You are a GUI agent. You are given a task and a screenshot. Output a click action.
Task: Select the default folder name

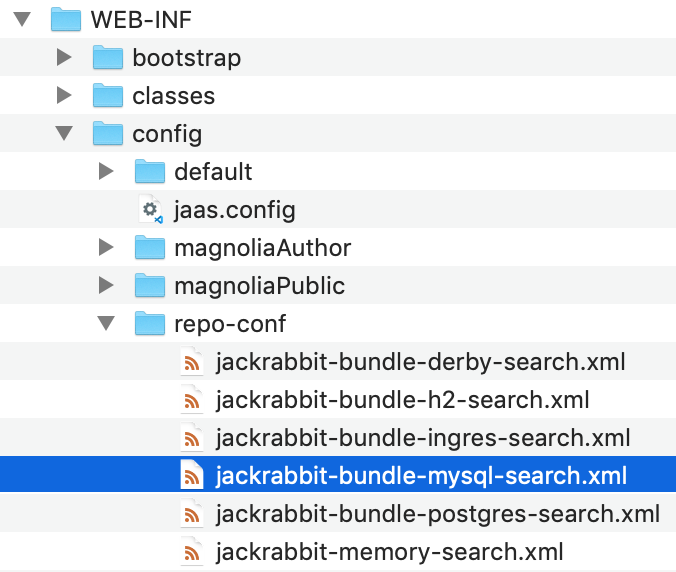click(x=213, y=172)
